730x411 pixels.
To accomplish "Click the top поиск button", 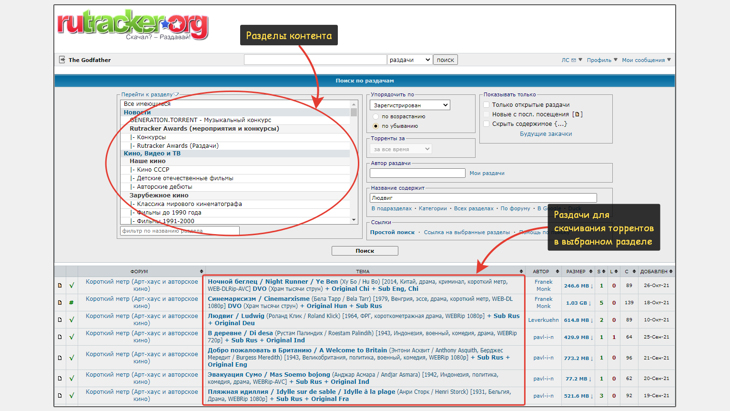I will (445, 60).
